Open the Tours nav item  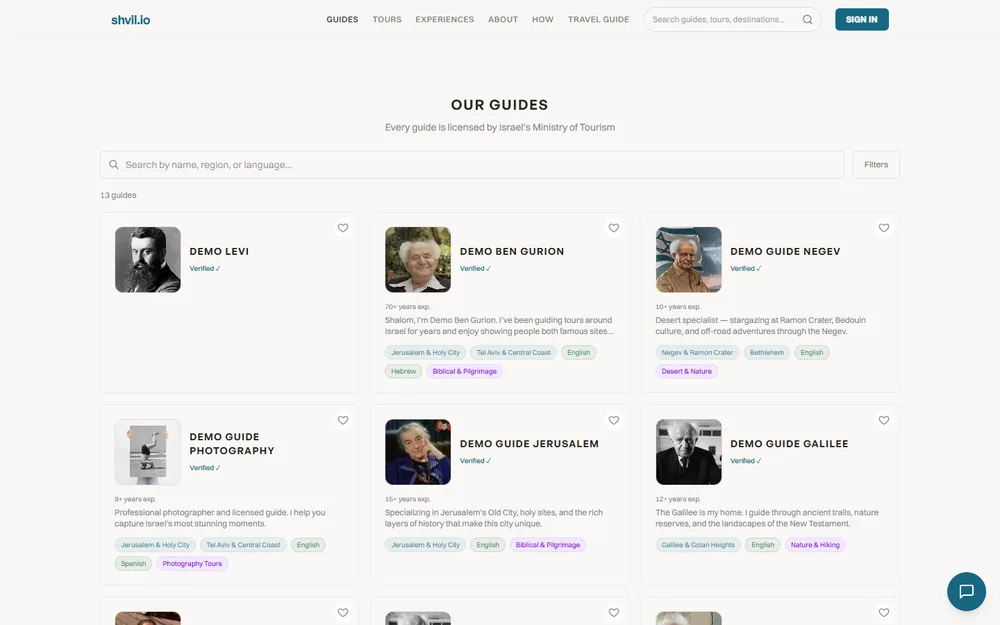pyautogui.click(x=387, y=20)
